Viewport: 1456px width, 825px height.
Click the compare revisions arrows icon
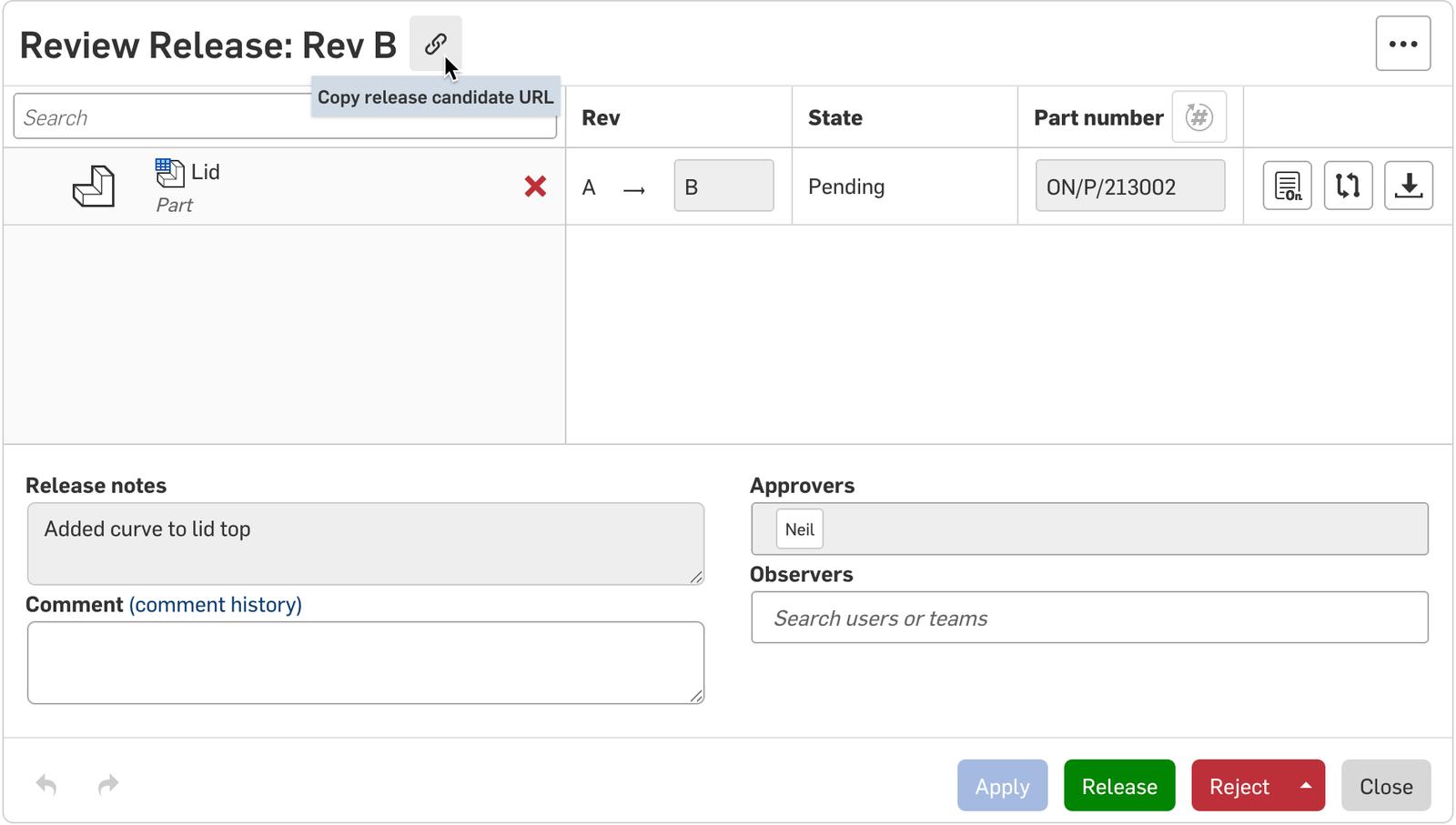point(1348,186)
